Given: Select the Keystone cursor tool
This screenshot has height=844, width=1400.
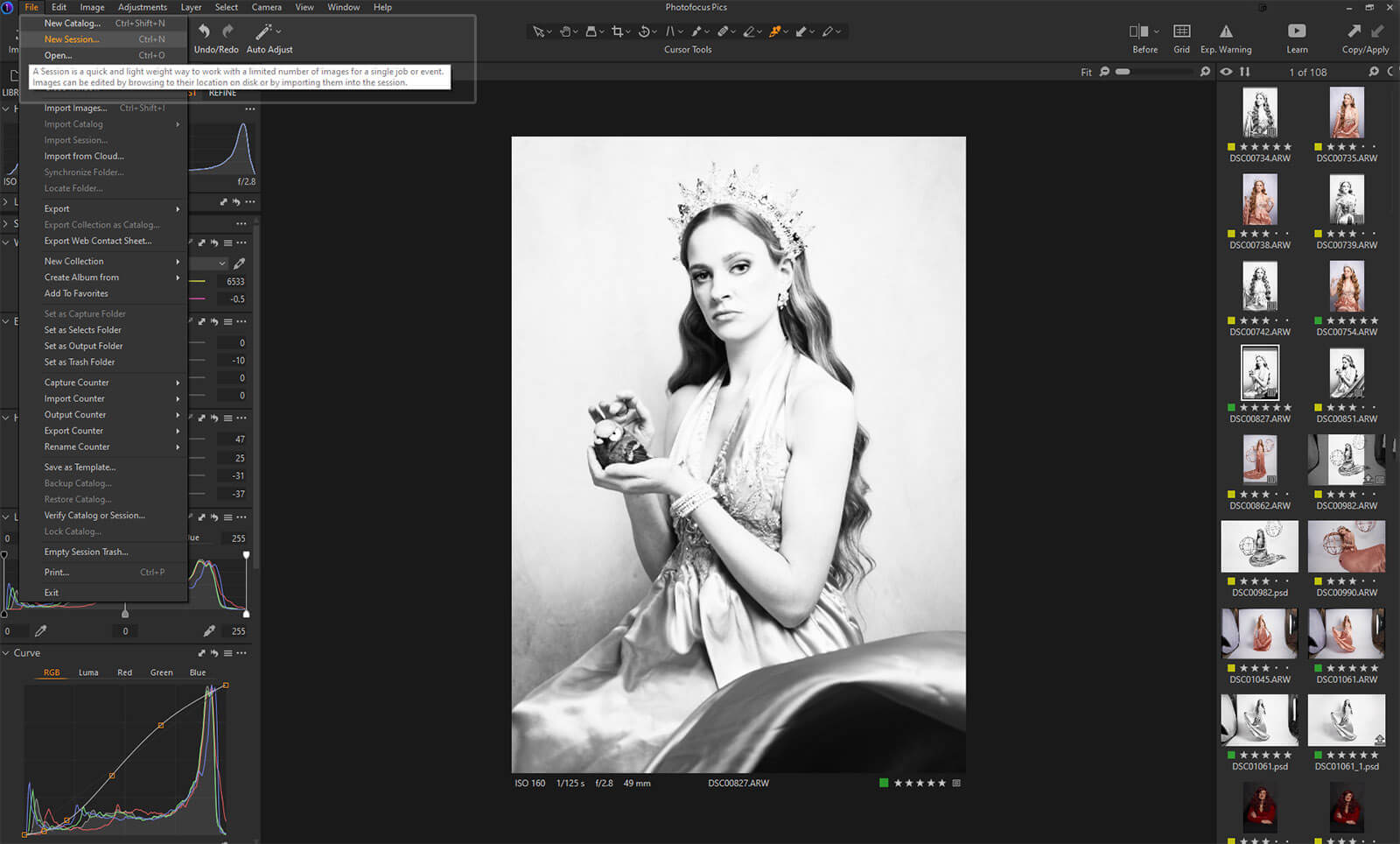Looking at the screenshot, I should pos(670,32).
